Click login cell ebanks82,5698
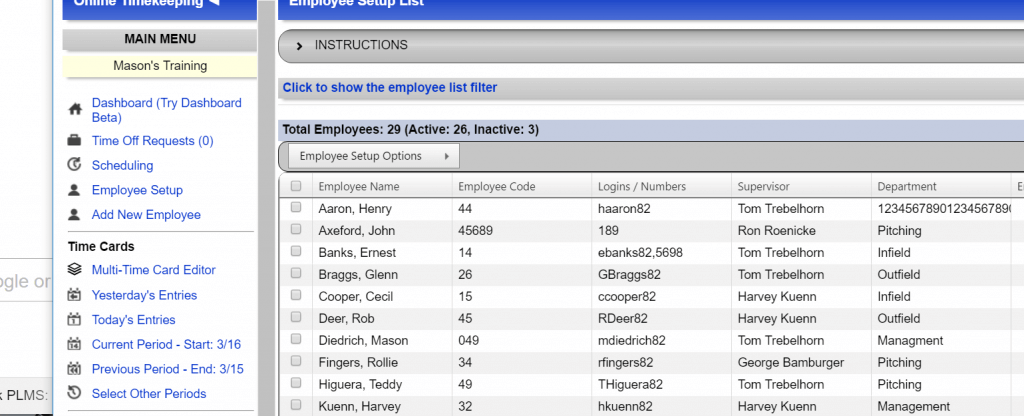Image resolution: width=1024 pixels, height=416 pixels. (x=641, y=253)
